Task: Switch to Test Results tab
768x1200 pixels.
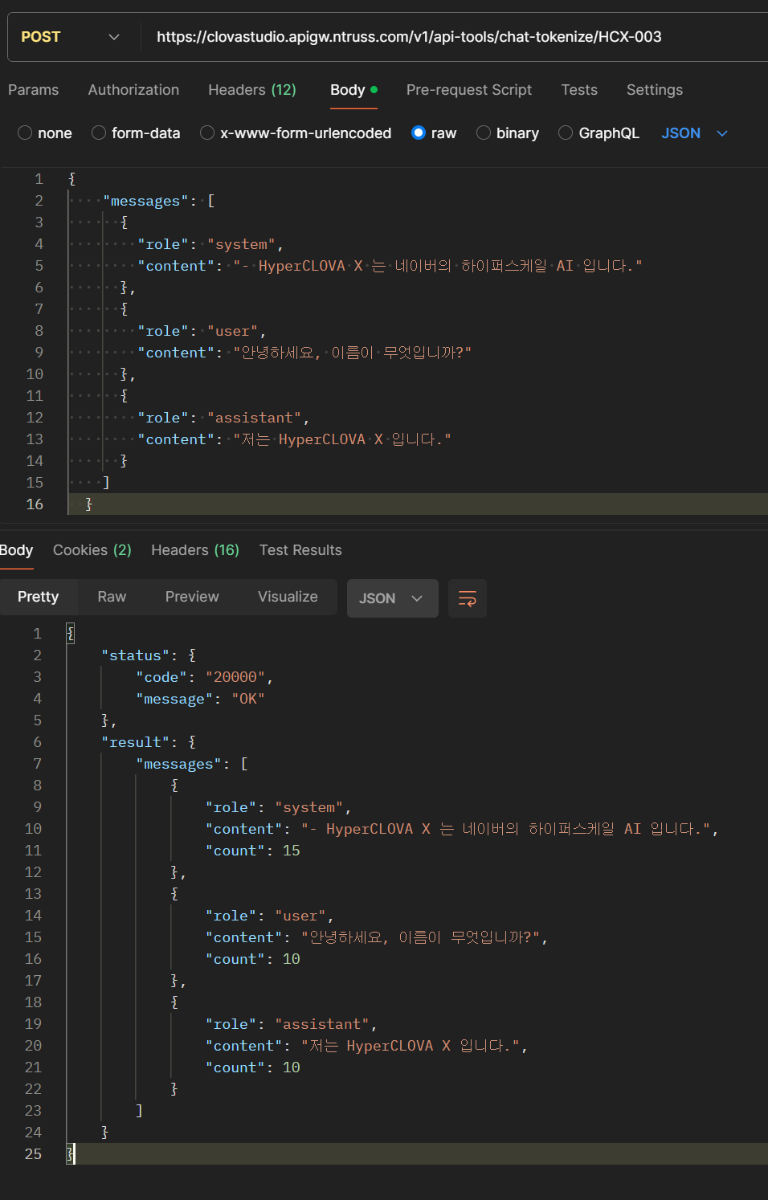Action: (300, 550)
